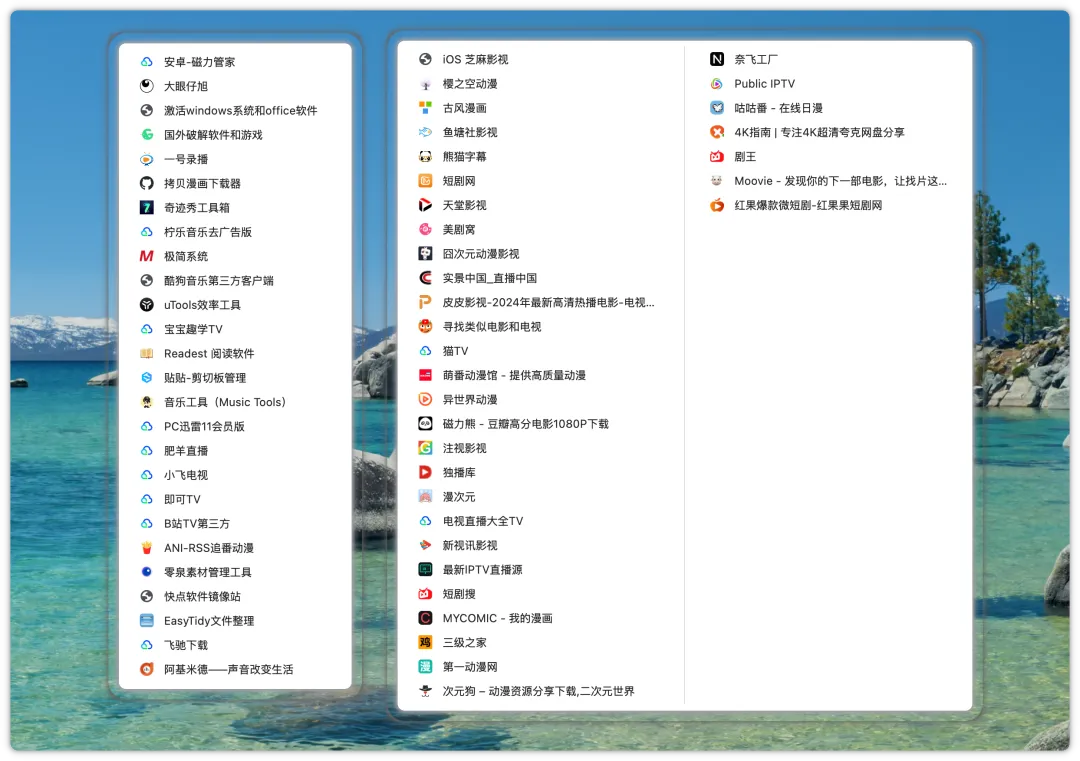
Task: Click the icon beside 一号录播
Action: pos(147,159)
